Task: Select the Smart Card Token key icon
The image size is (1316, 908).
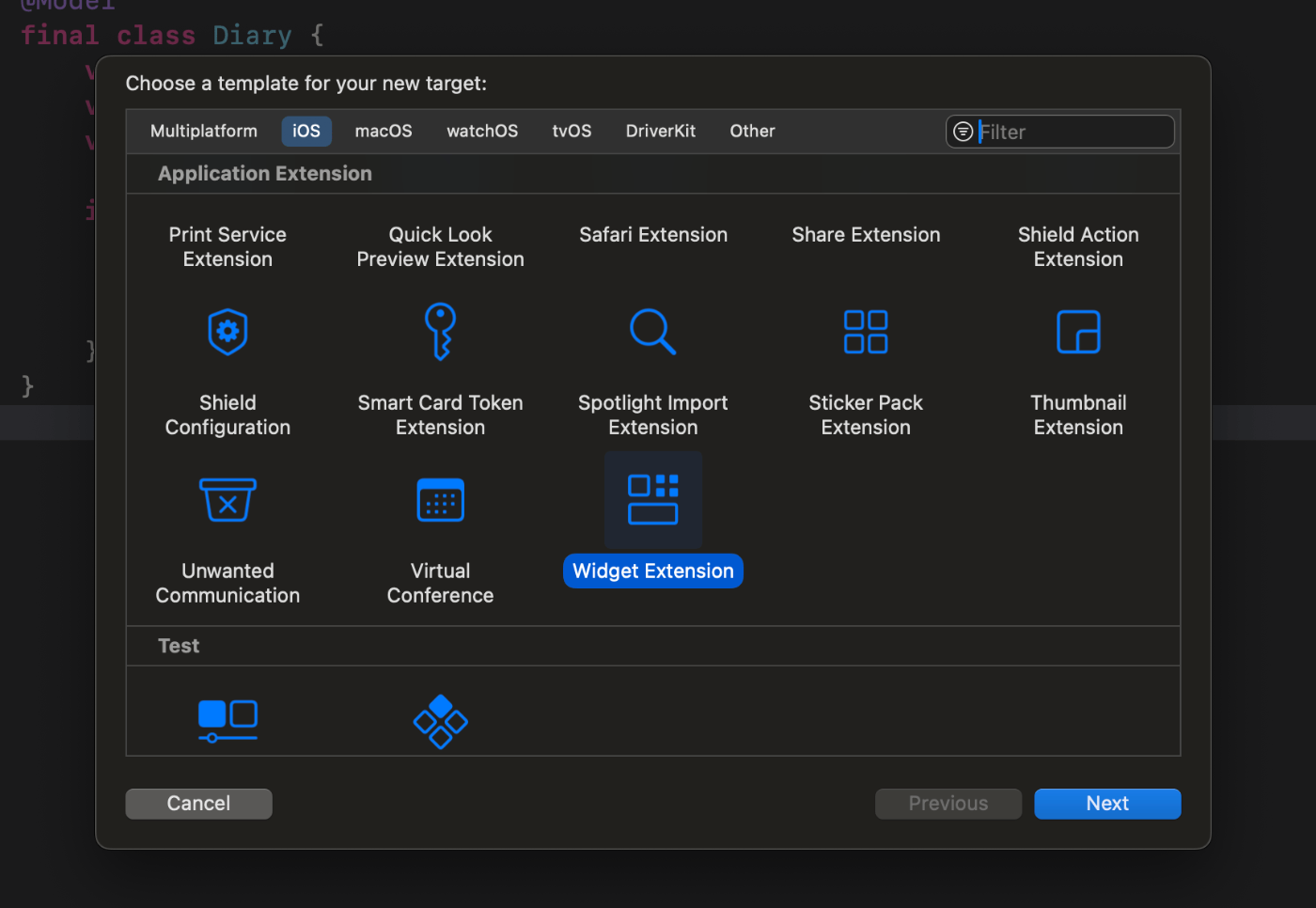Action: pyautogui.click(x=440, y=332)
